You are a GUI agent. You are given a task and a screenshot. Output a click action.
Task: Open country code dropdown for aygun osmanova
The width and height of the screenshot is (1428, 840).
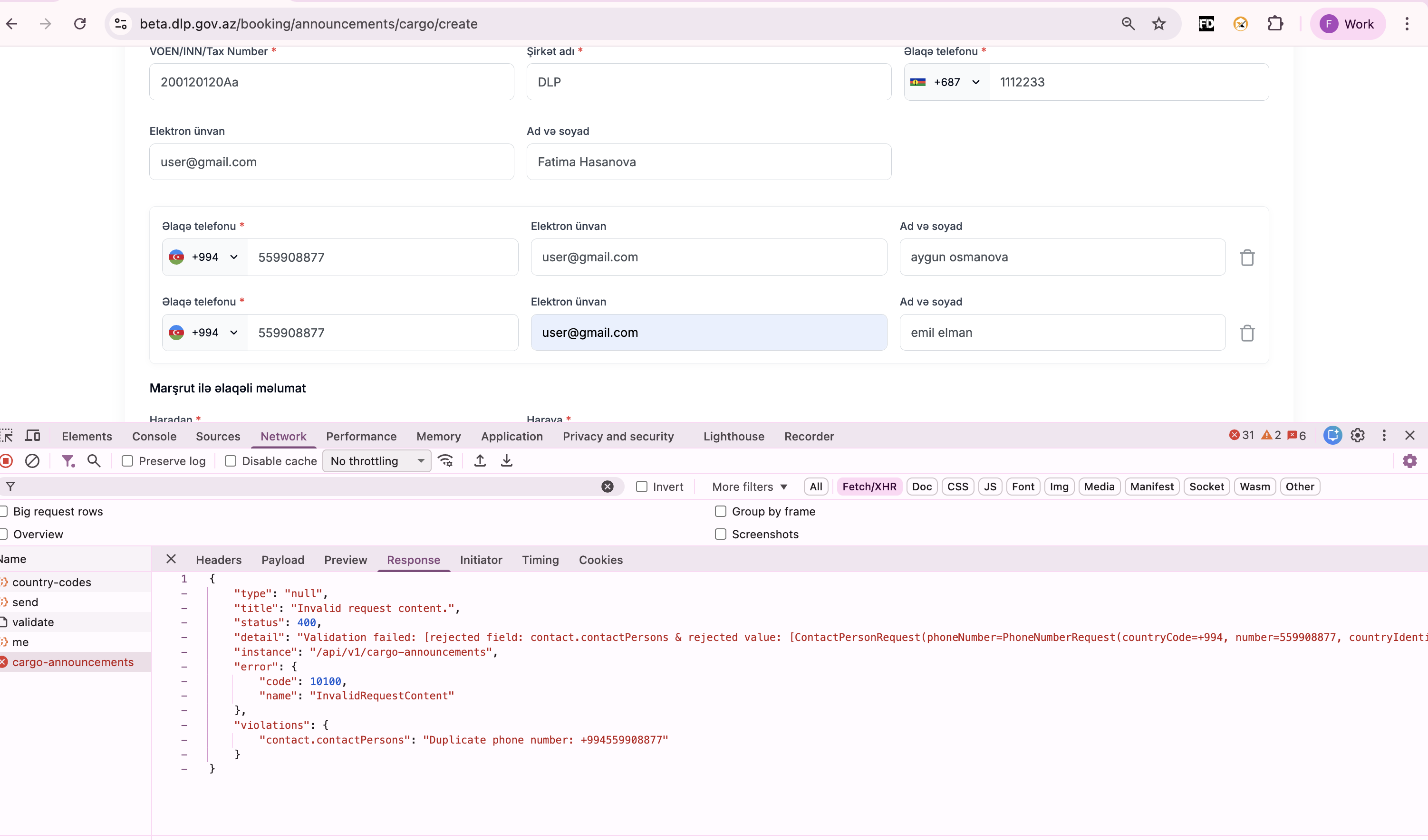tap(204, 257)
